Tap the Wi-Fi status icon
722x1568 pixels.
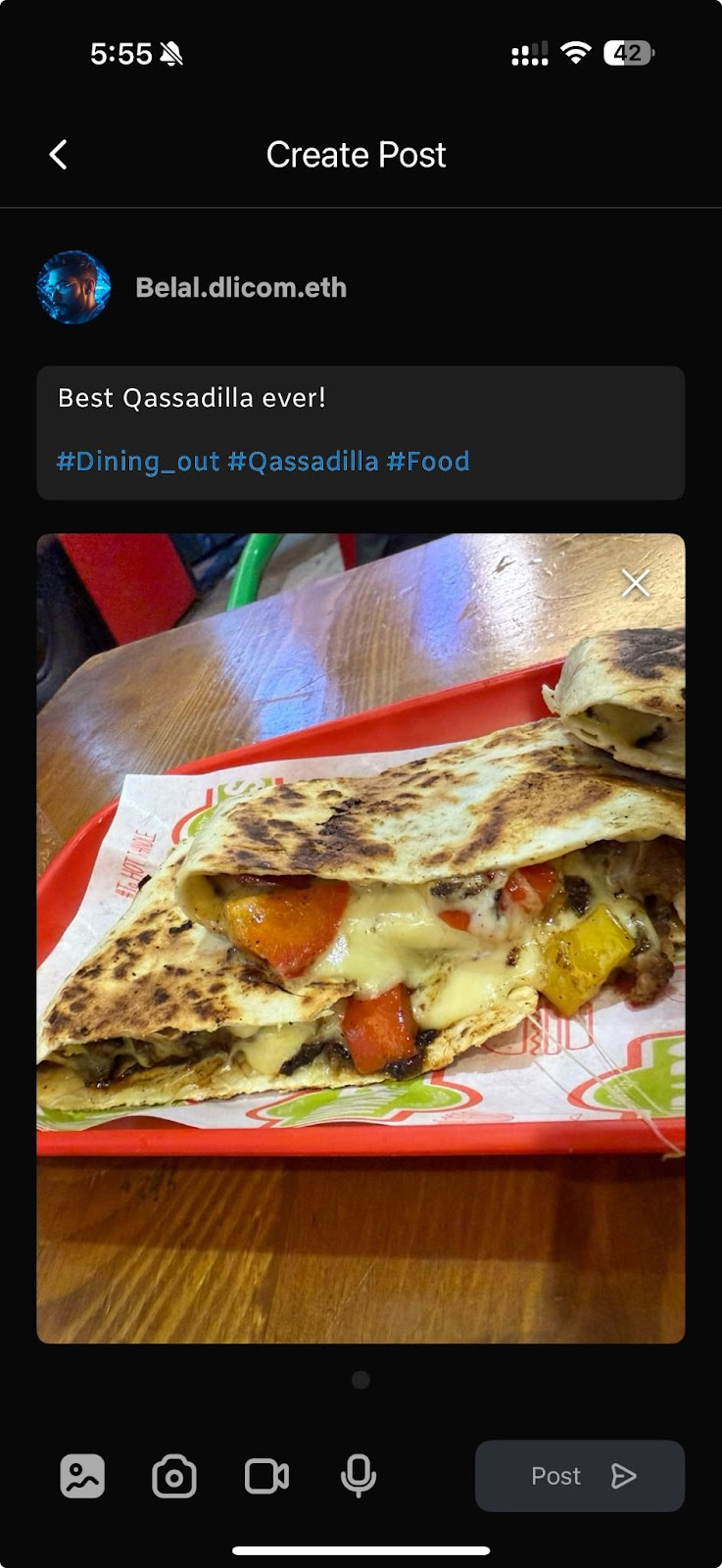[x=576, y=53]
